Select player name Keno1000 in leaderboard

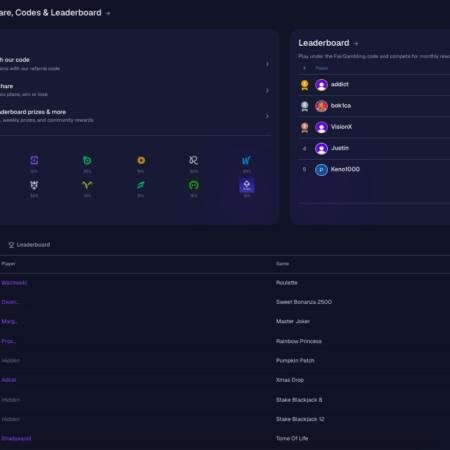pyautogui.click(x=345, y=169)
